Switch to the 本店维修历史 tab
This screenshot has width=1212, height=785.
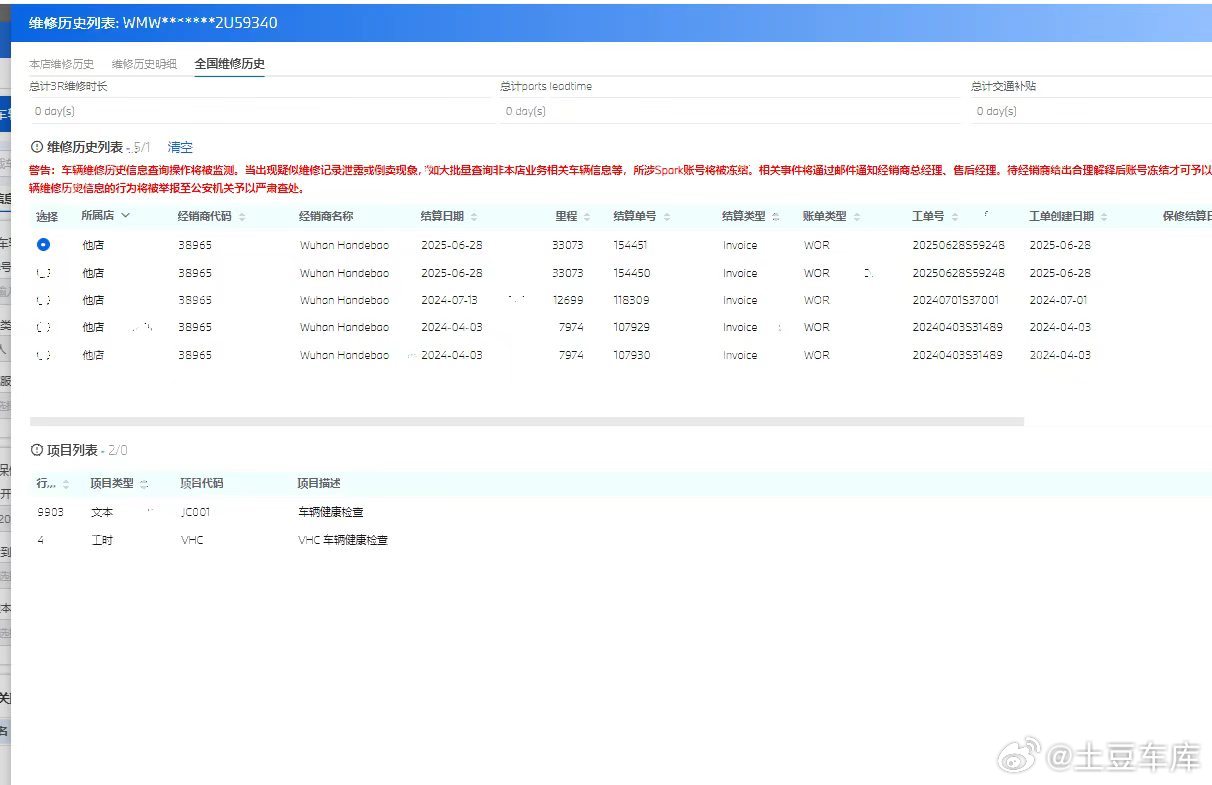61,64
